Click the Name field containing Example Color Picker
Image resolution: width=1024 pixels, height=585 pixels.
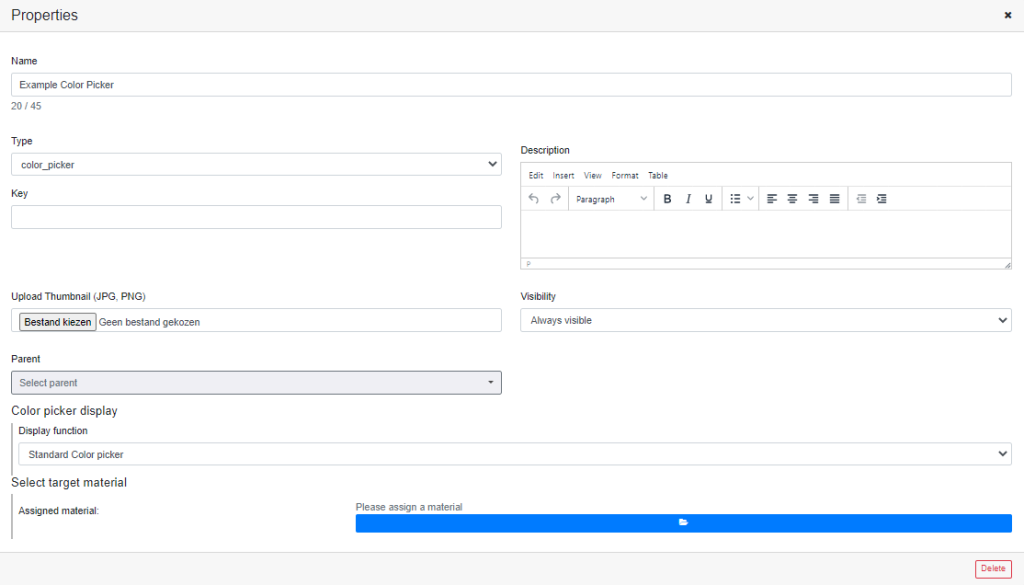tap(512, 84)
